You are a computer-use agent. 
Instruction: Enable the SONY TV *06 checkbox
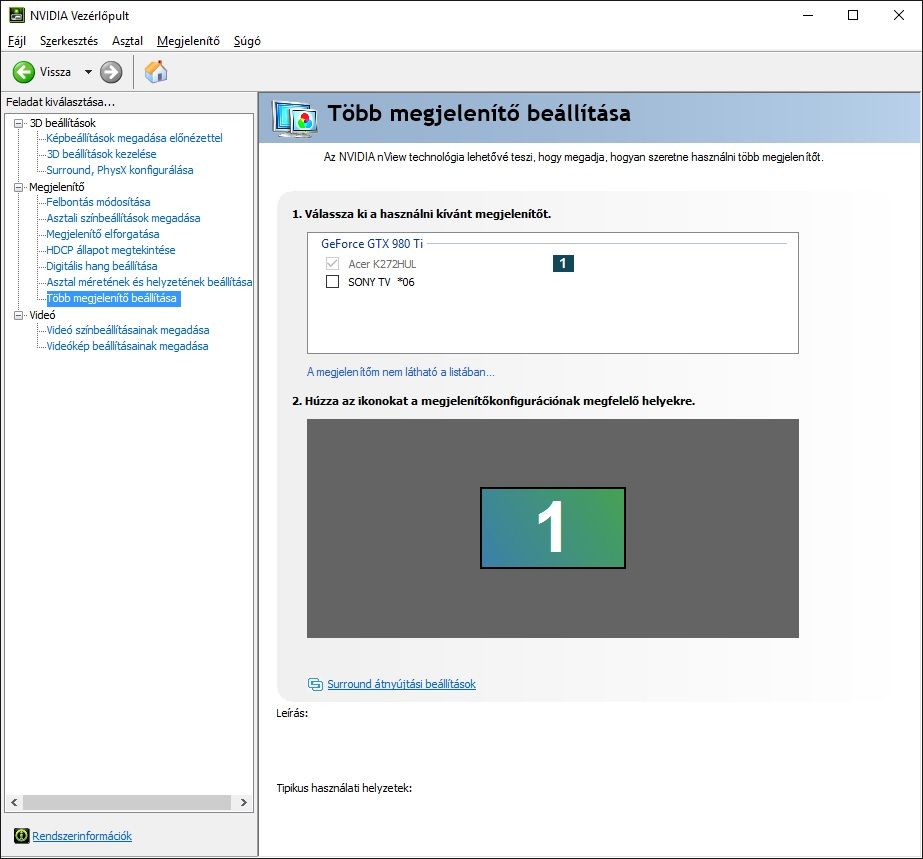click(333, 281)
